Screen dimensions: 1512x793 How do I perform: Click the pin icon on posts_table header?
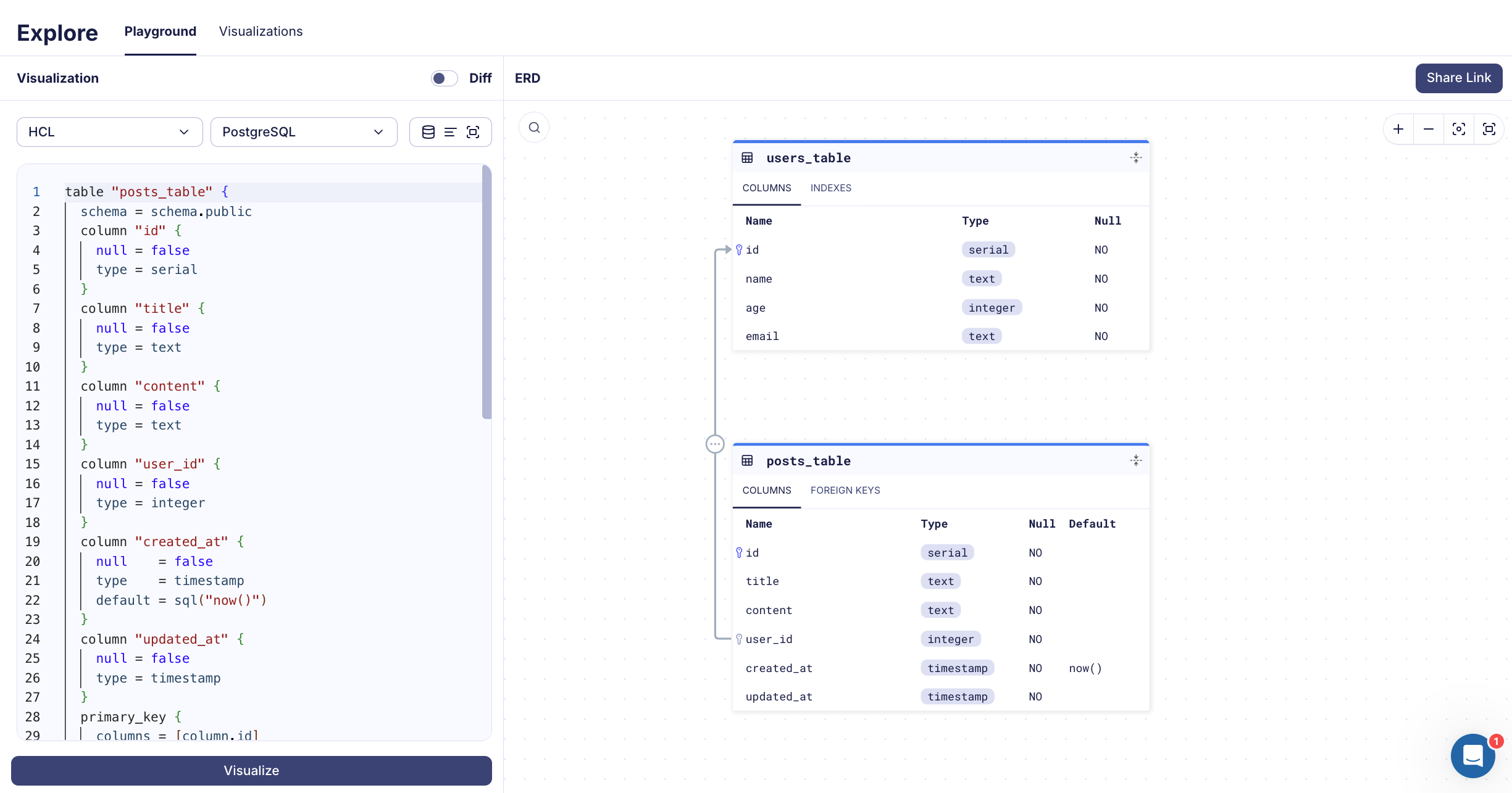click(x=1135, y=460)
